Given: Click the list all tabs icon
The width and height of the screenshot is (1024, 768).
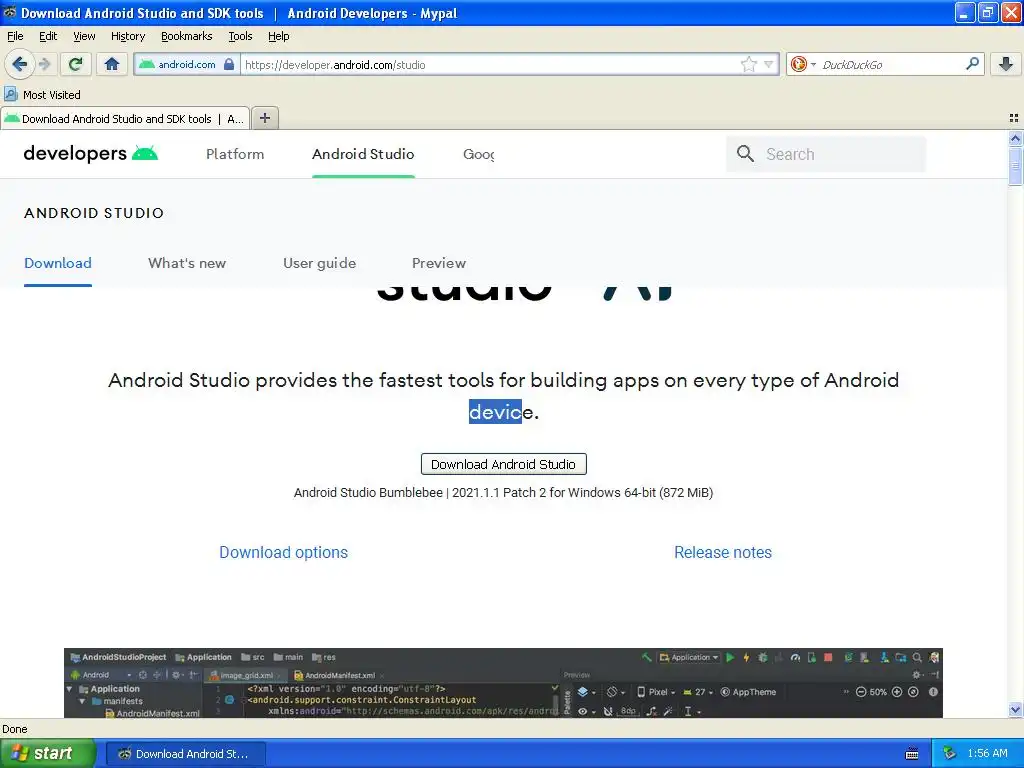Looking at the screenshot, I should [1014, 118].
